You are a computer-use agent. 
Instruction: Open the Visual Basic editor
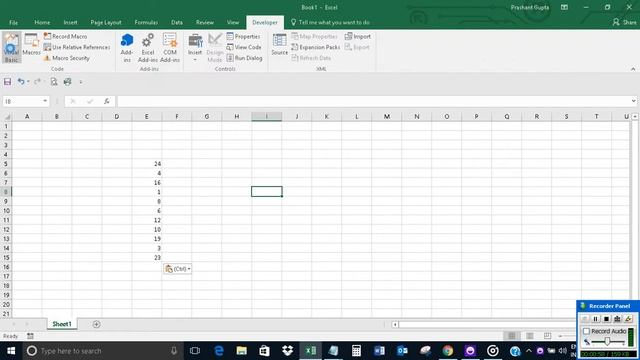[11, 48]
